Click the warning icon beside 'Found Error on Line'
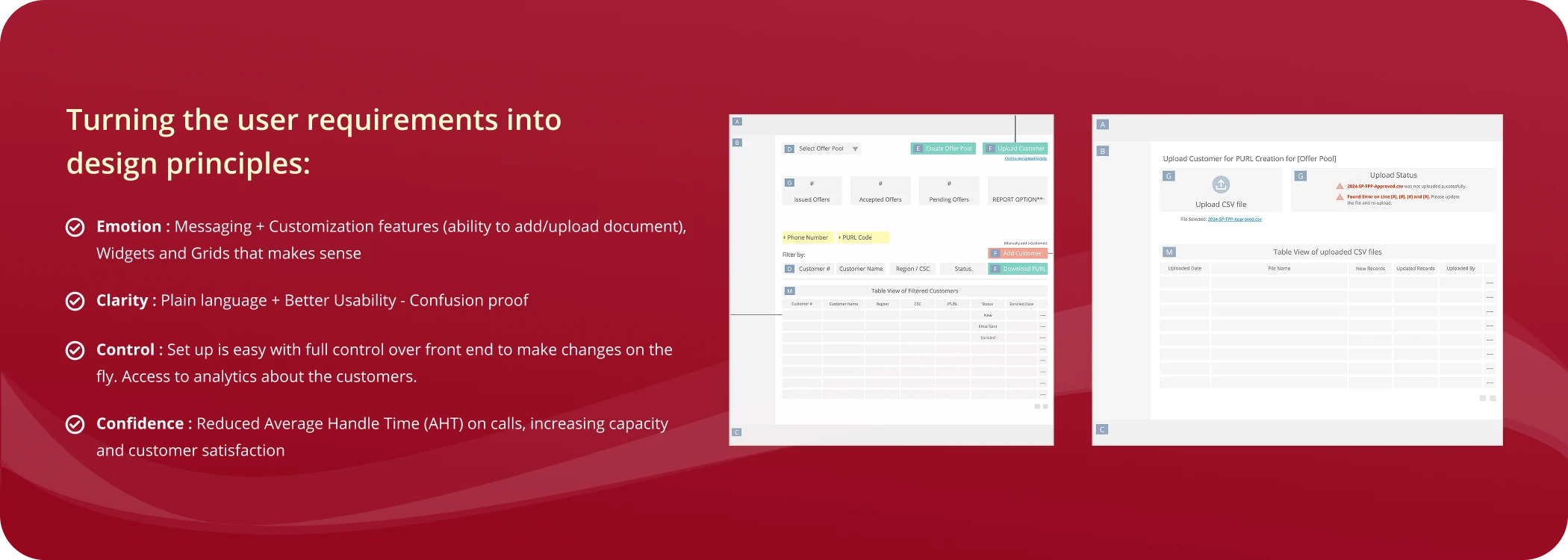The width and height of the screenshot is (1568, 560). coord(1340,197)
